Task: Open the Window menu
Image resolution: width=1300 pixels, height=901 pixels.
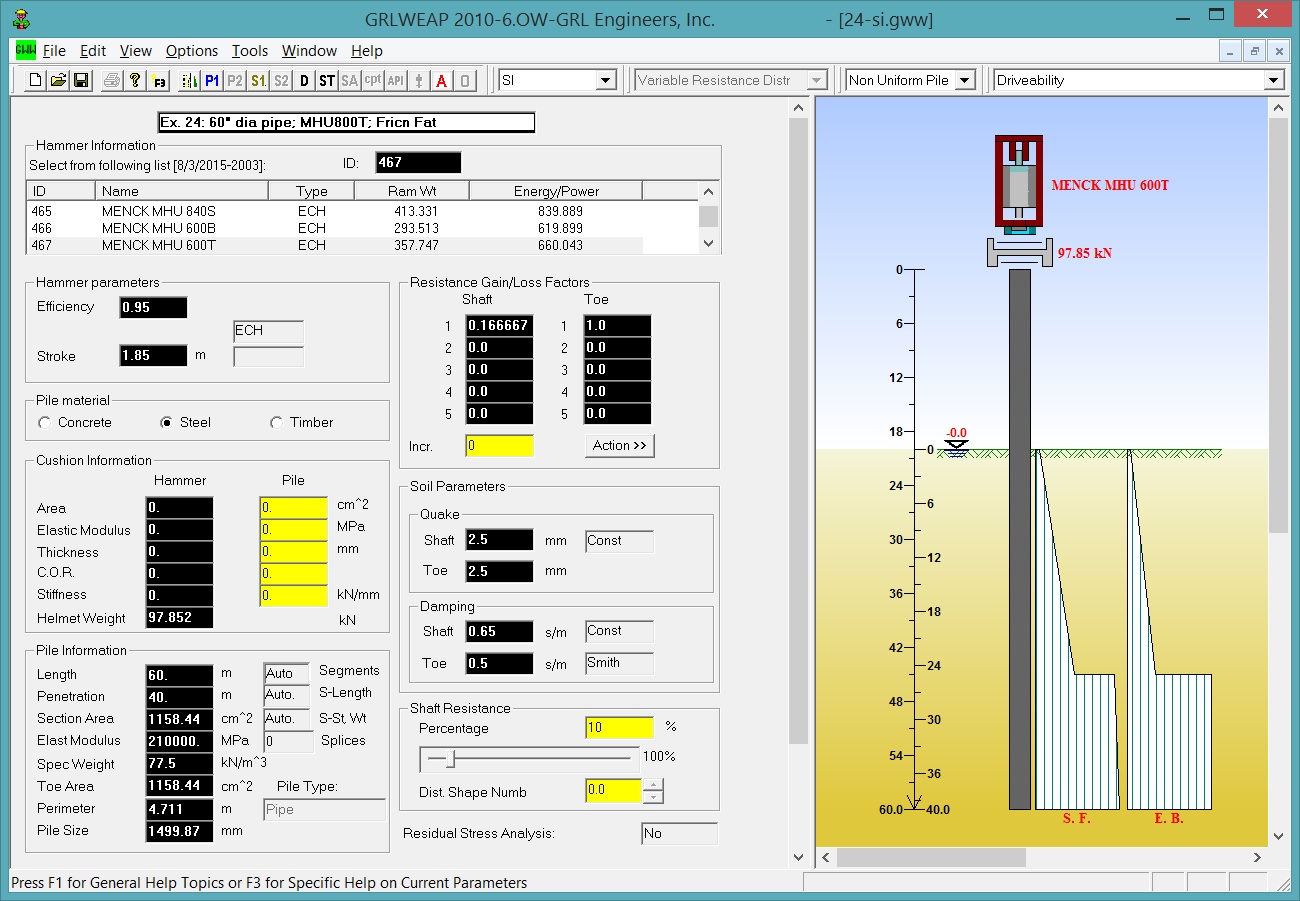Action: coord(309,51)
